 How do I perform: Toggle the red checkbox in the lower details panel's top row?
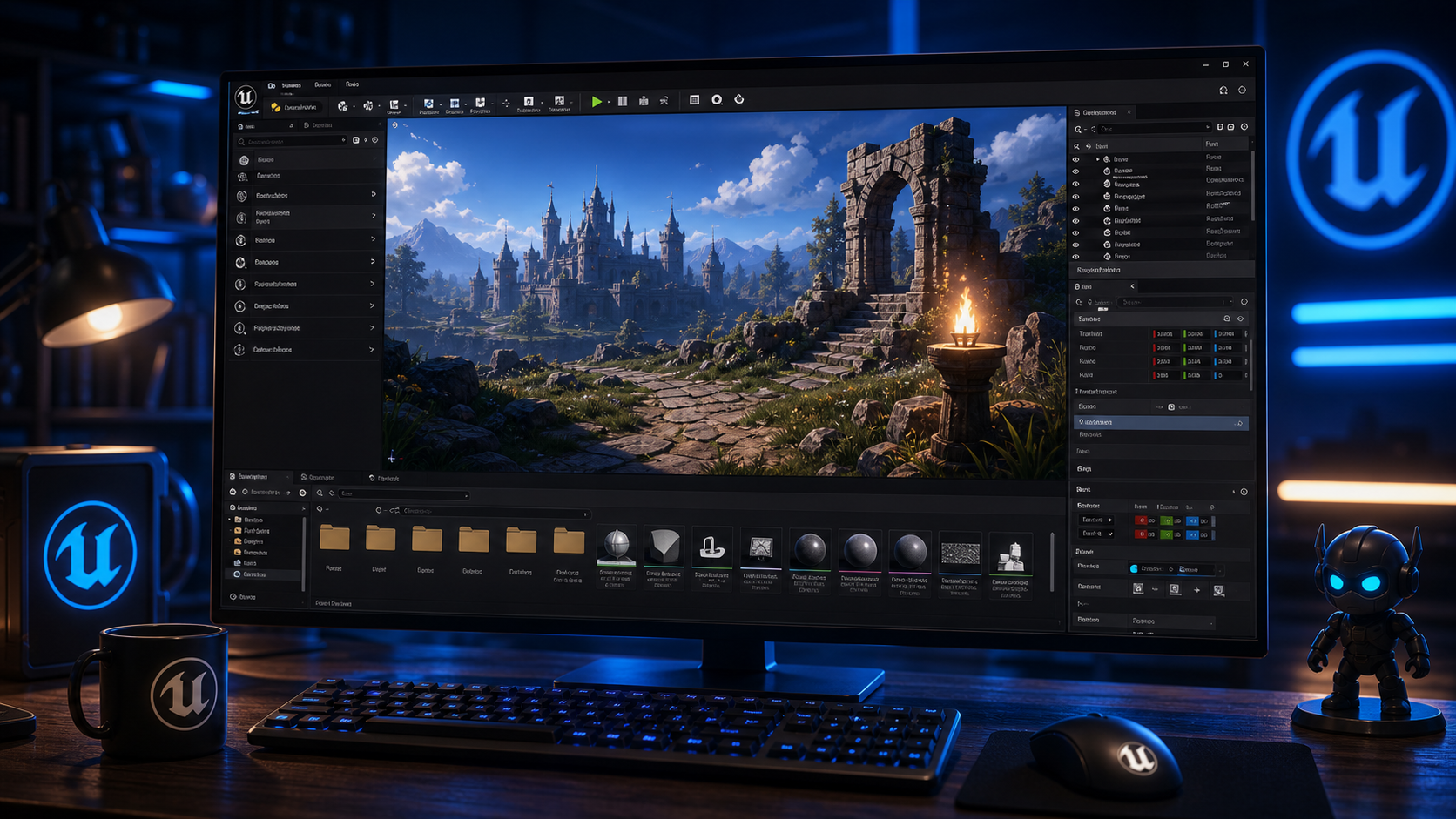1141,520
